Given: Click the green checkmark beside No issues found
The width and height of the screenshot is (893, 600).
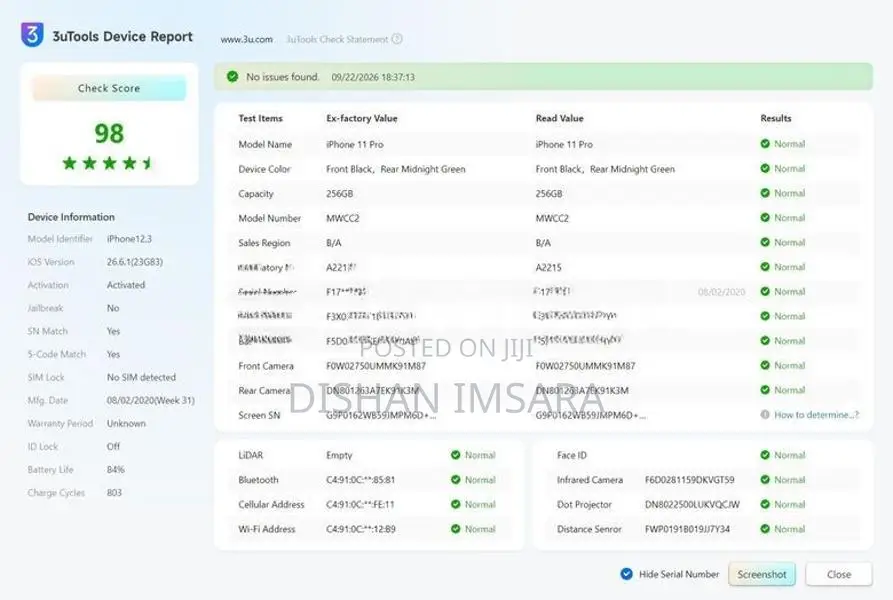Looking at the screenshot, I should (x=232, y=76).
